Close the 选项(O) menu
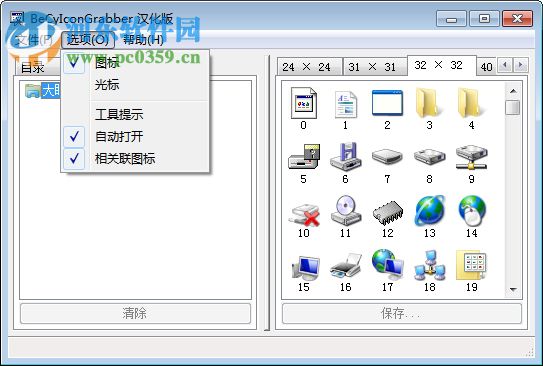The width and height of the screenshot is (543, 366). point(88,40)
